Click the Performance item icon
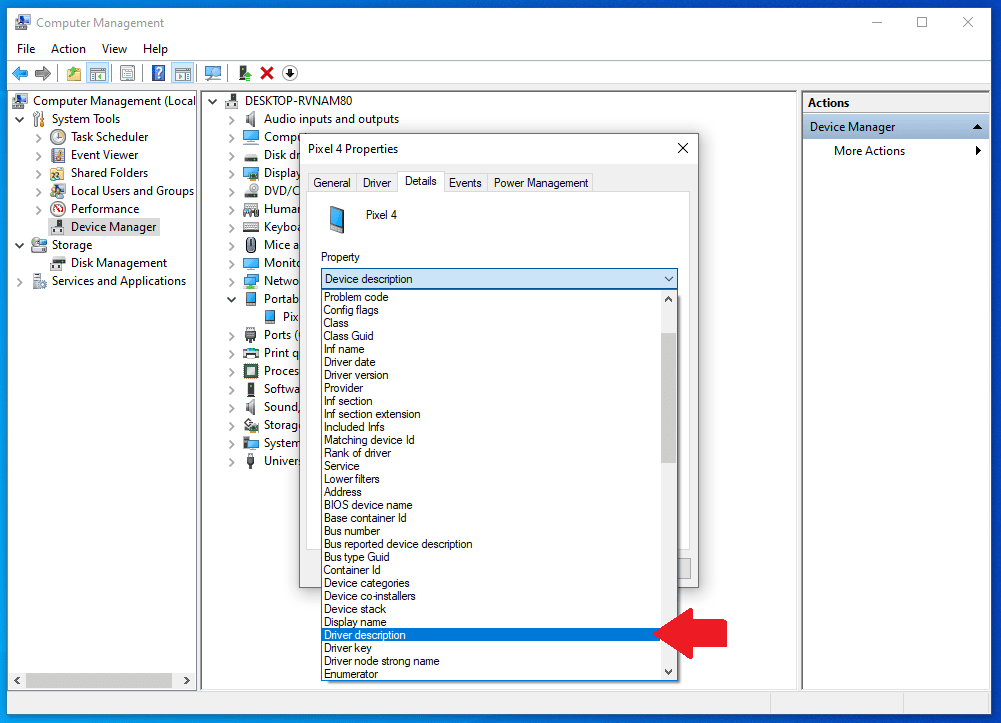 coord(58,209)
